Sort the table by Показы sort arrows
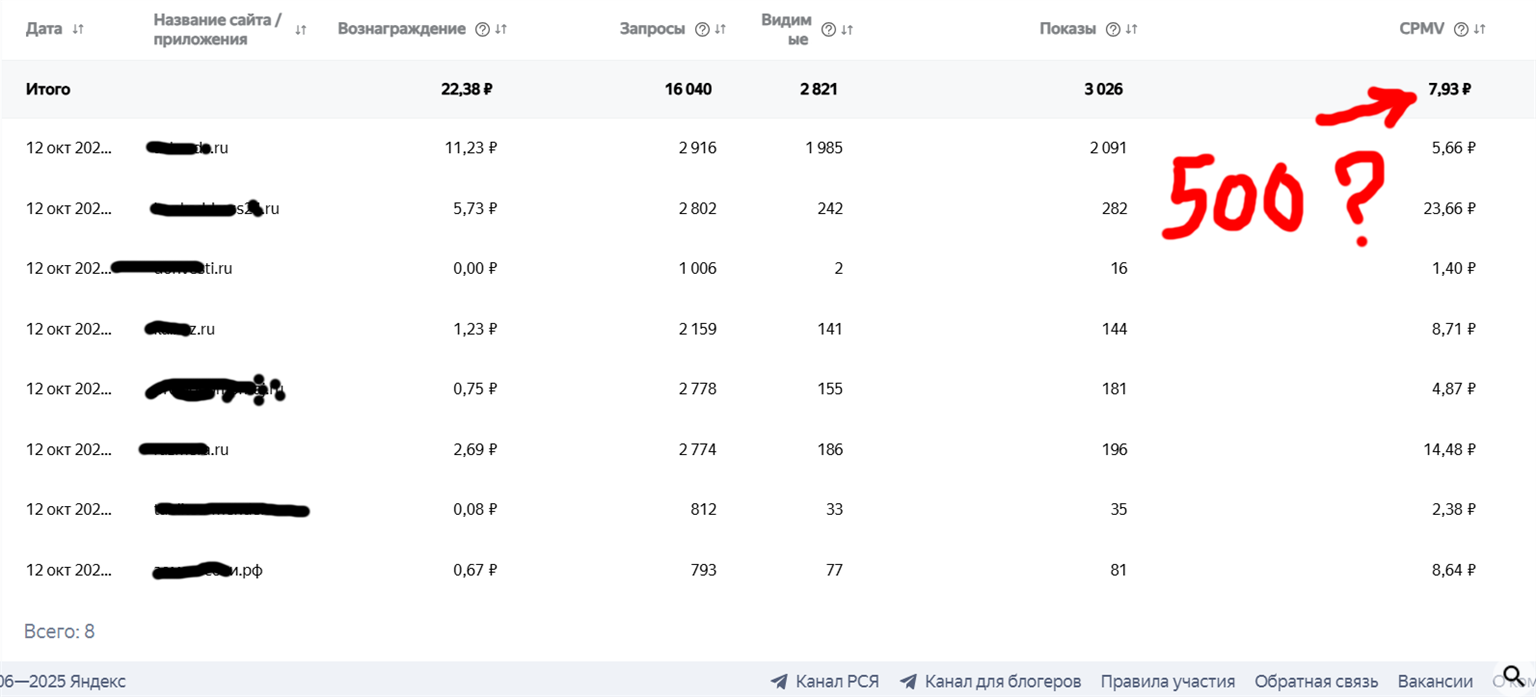This screenshot has width=1536, height=697. 1131,29
